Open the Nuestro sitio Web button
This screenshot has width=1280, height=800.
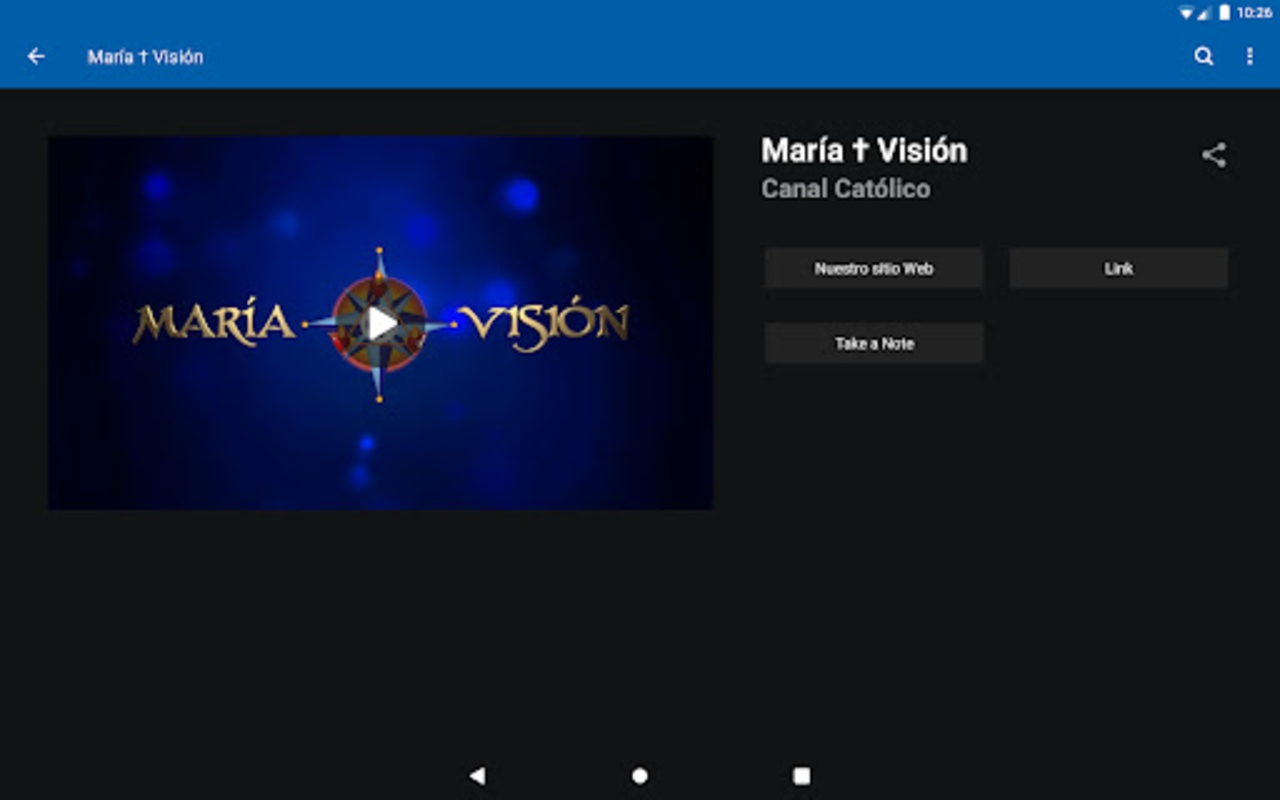[x=873, y=269]
